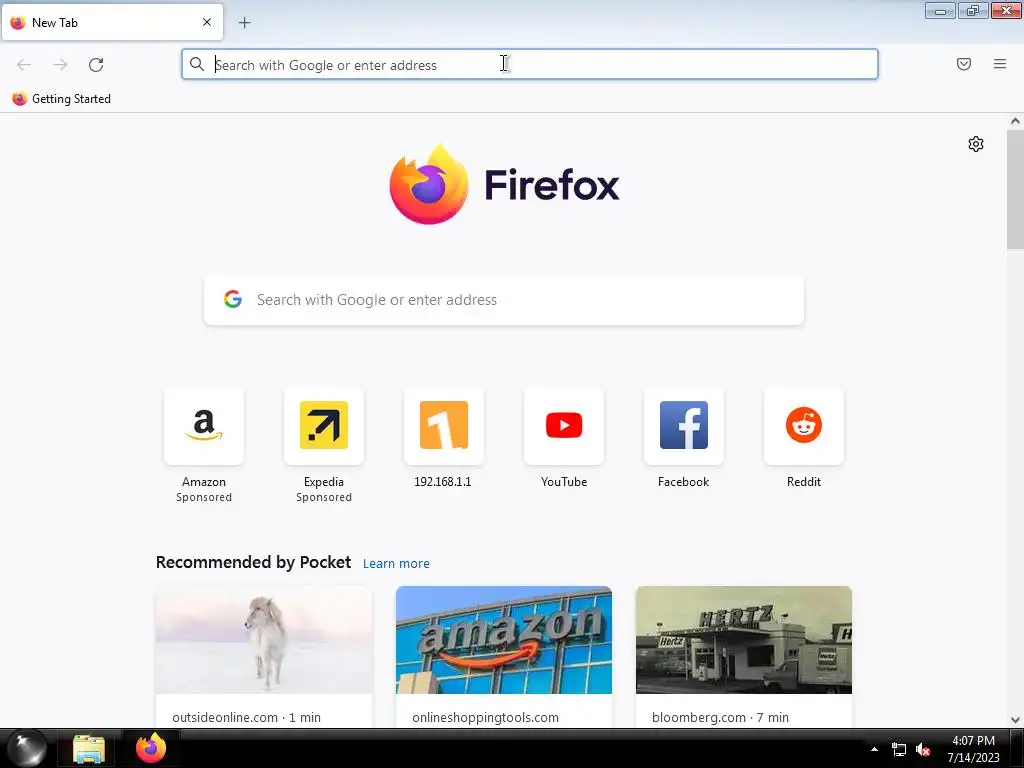Image resolution: width=1024 pixels, height=768 pixels.
Task: Close the New Tab tab
Action: (x=206, y=22)
